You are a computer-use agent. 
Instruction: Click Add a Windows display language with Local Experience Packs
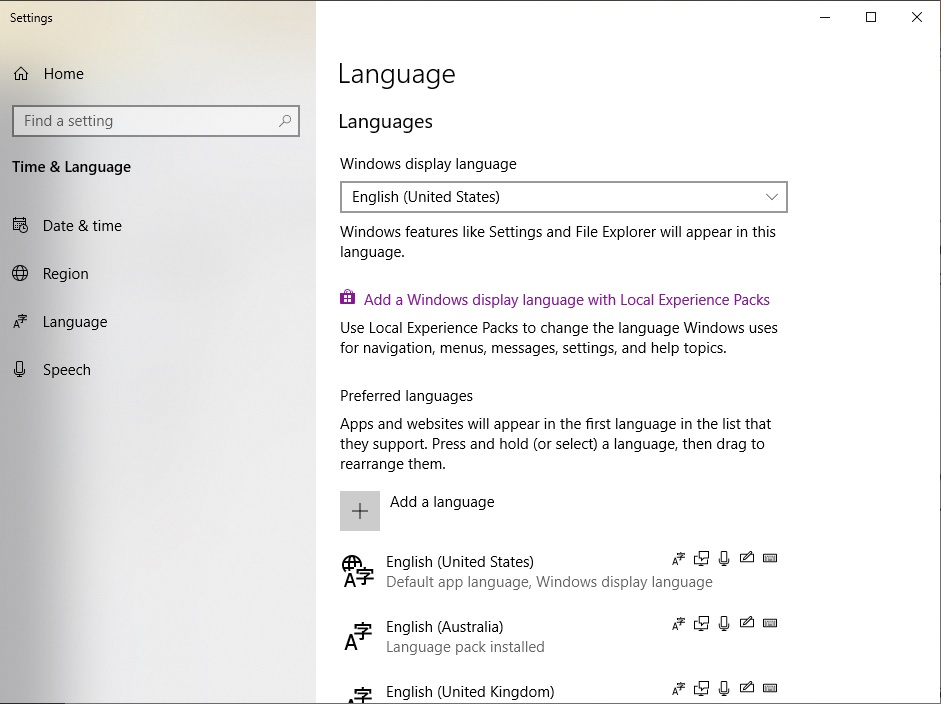click(567, 299)
